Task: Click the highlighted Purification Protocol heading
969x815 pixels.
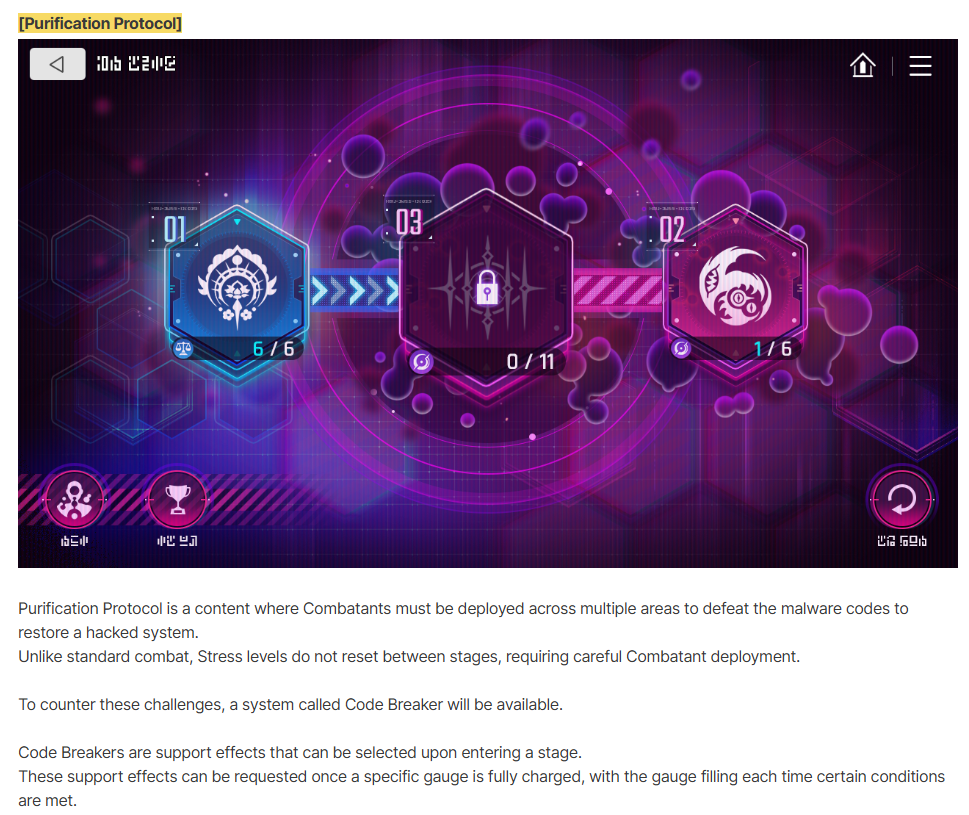Action: pos(100,23)
